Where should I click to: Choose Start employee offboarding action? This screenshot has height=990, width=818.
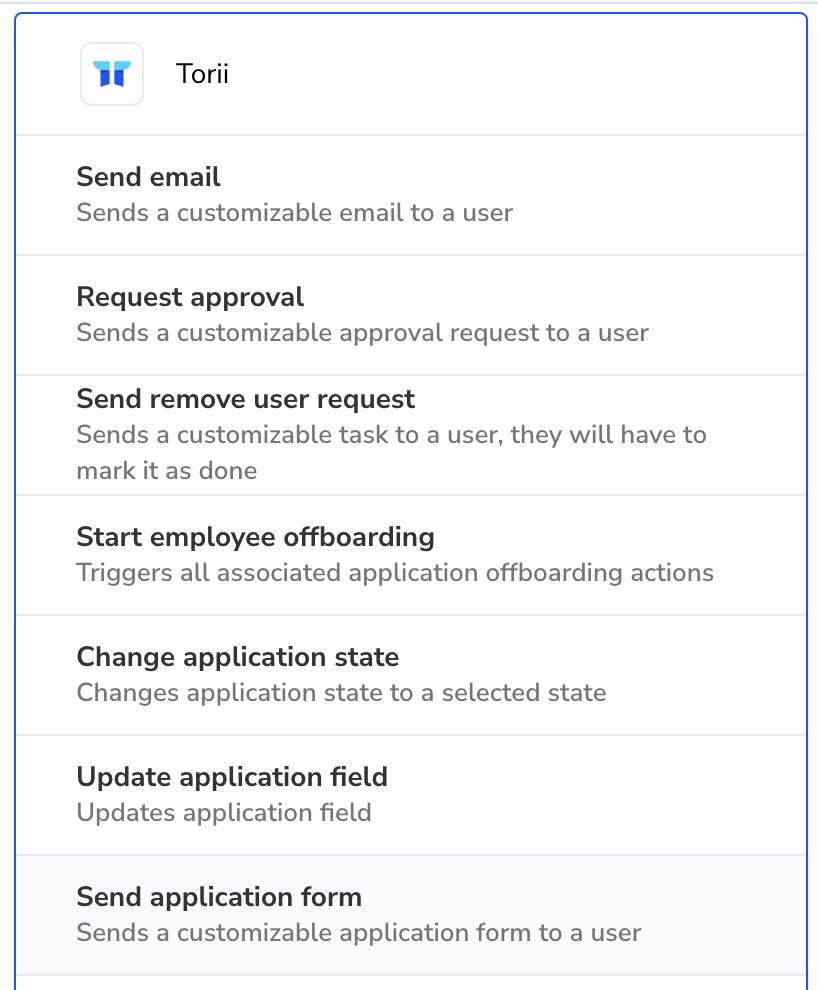point(411,555)
